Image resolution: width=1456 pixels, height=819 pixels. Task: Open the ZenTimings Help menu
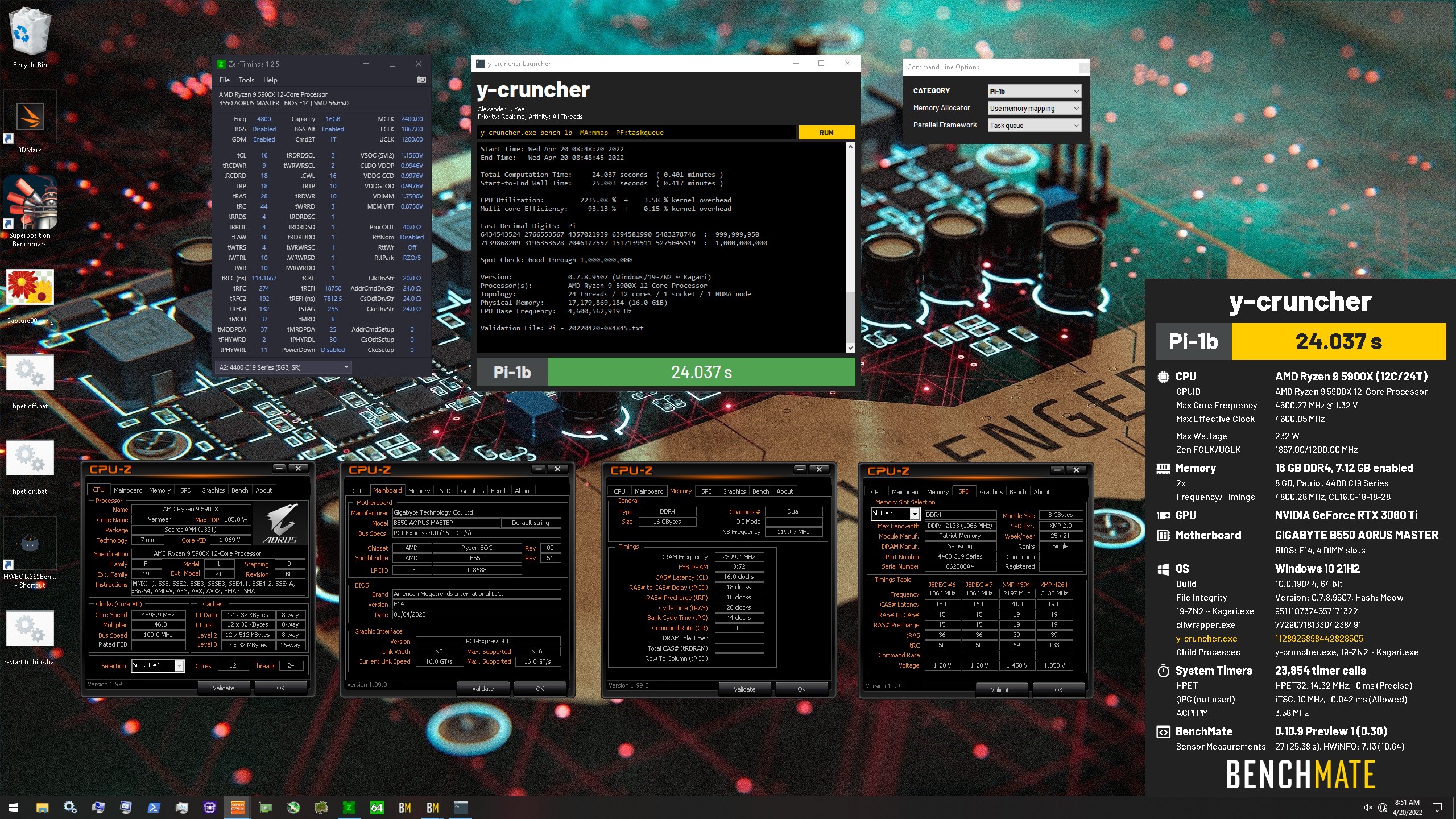[x=270, y=80]
